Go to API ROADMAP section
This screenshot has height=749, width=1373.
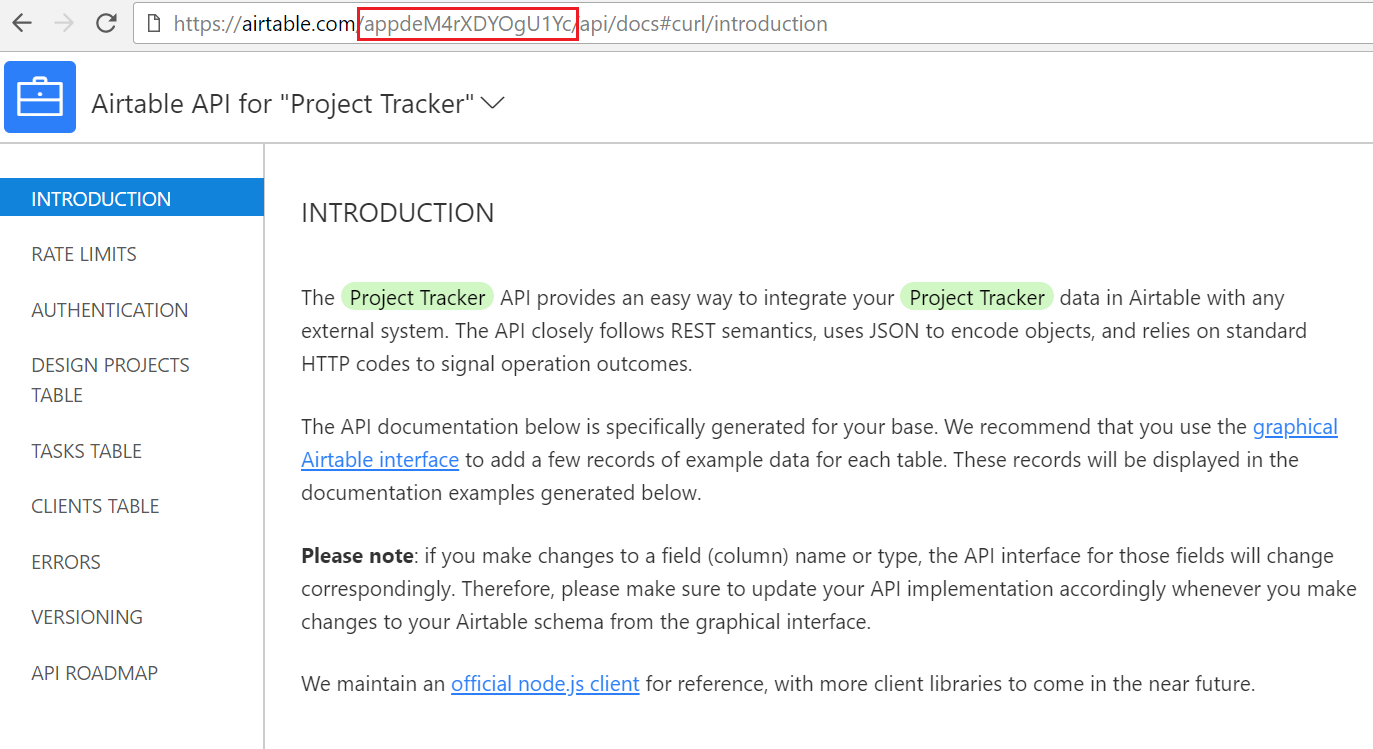tap(95, 673)
